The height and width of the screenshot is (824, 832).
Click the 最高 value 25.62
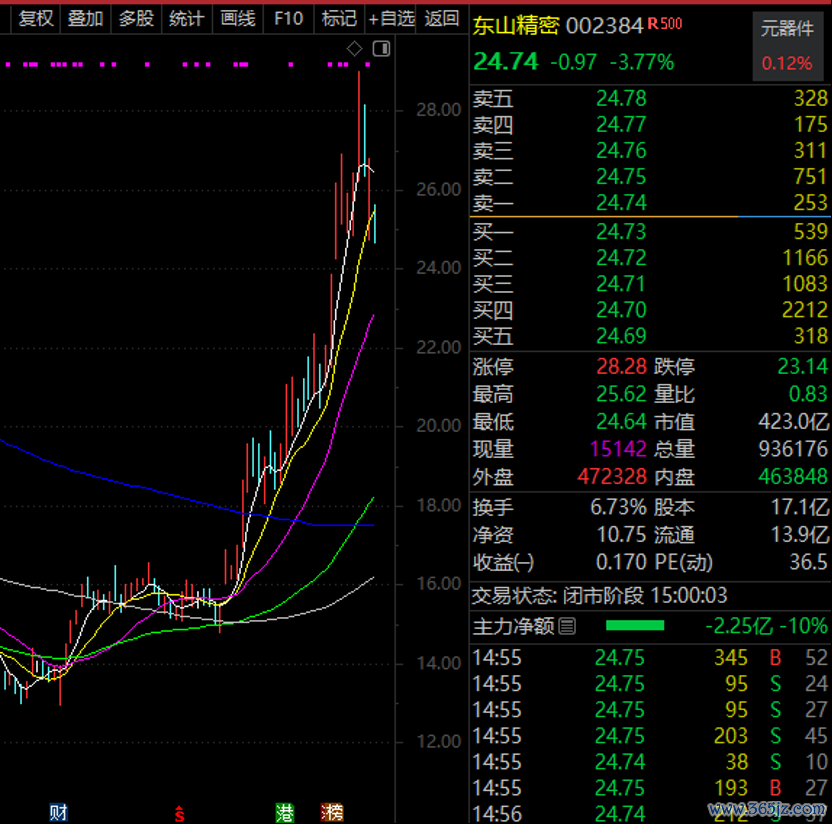tap(621, 394)
